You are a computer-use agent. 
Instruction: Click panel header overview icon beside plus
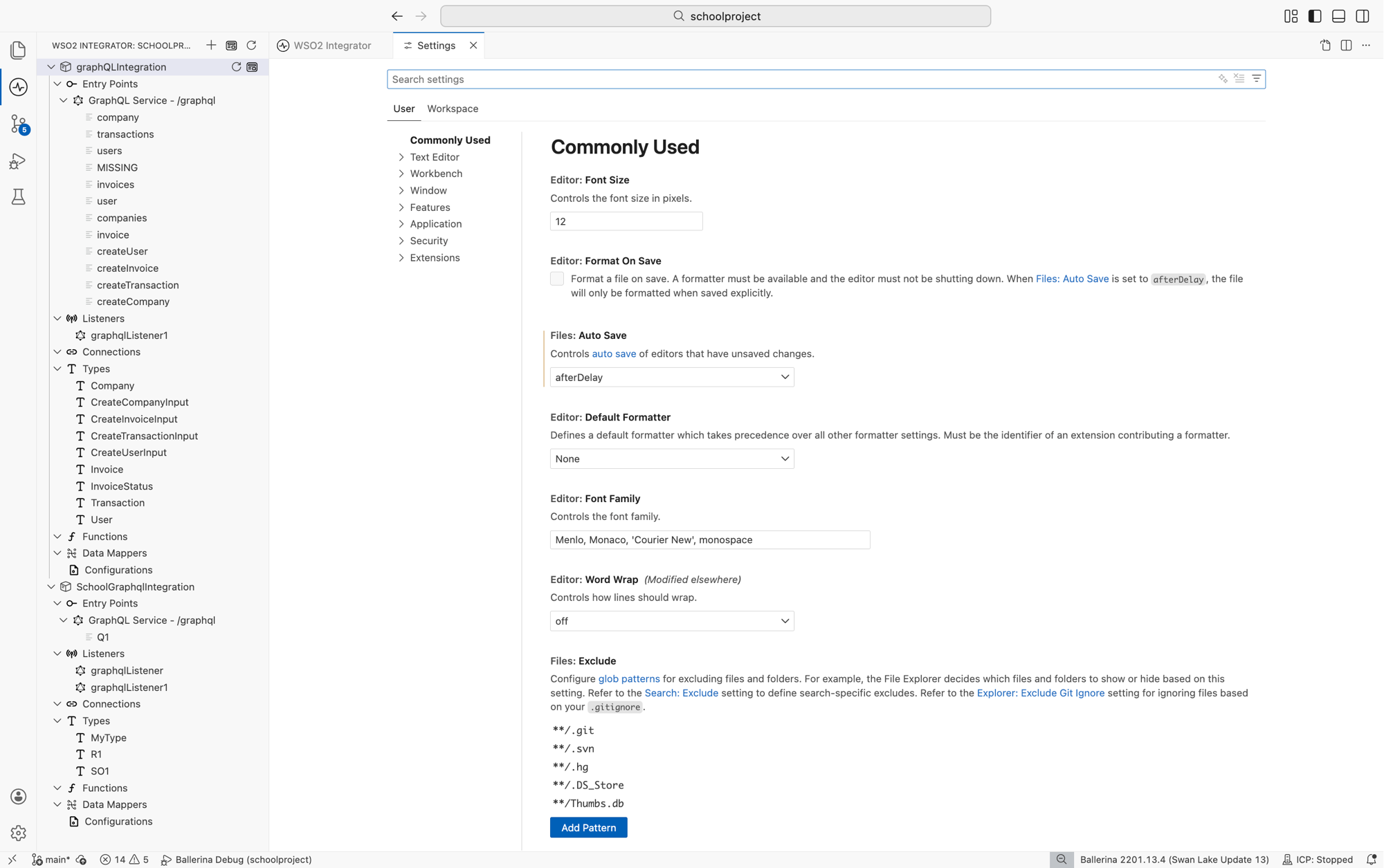(231, 46)
